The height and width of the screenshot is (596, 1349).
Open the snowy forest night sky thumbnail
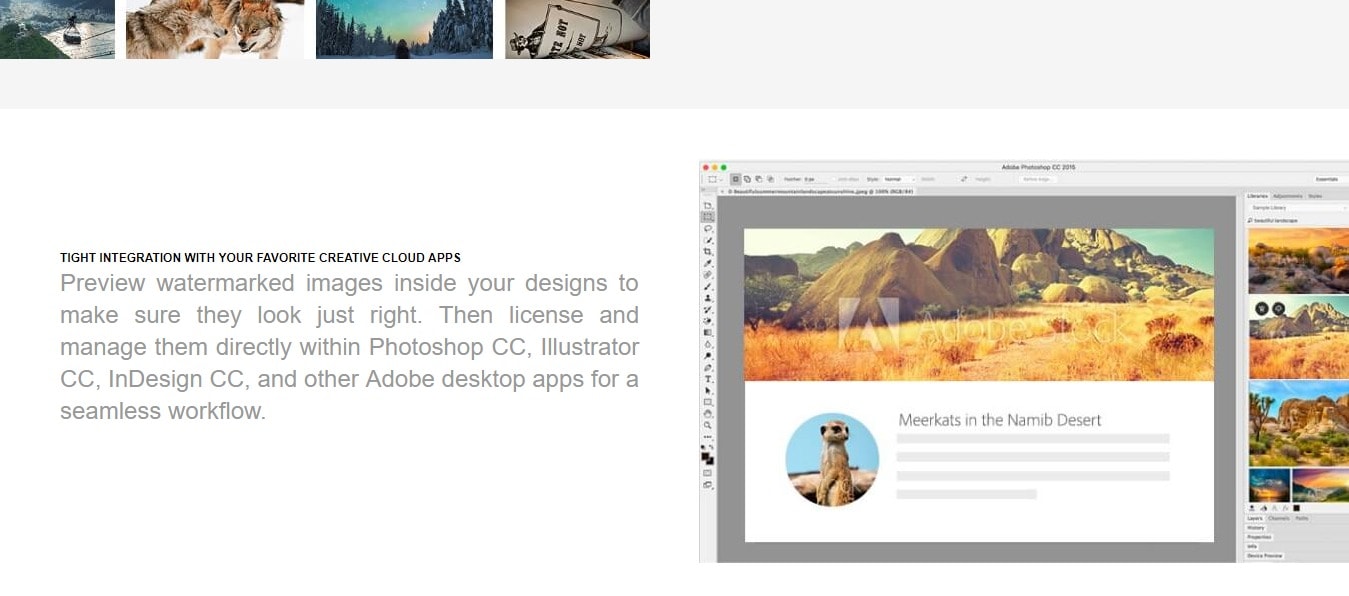404,29
